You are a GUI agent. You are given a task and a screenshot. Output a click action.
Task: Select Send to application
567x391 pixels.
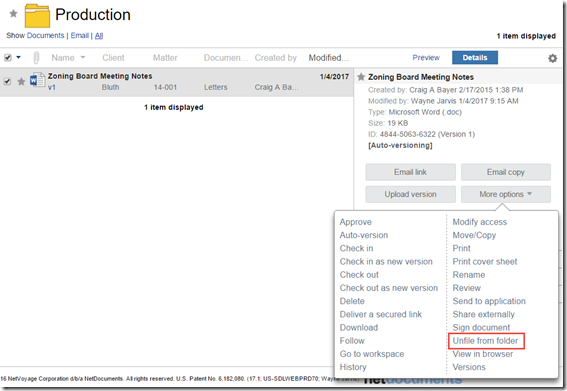(x=489, y=301)
